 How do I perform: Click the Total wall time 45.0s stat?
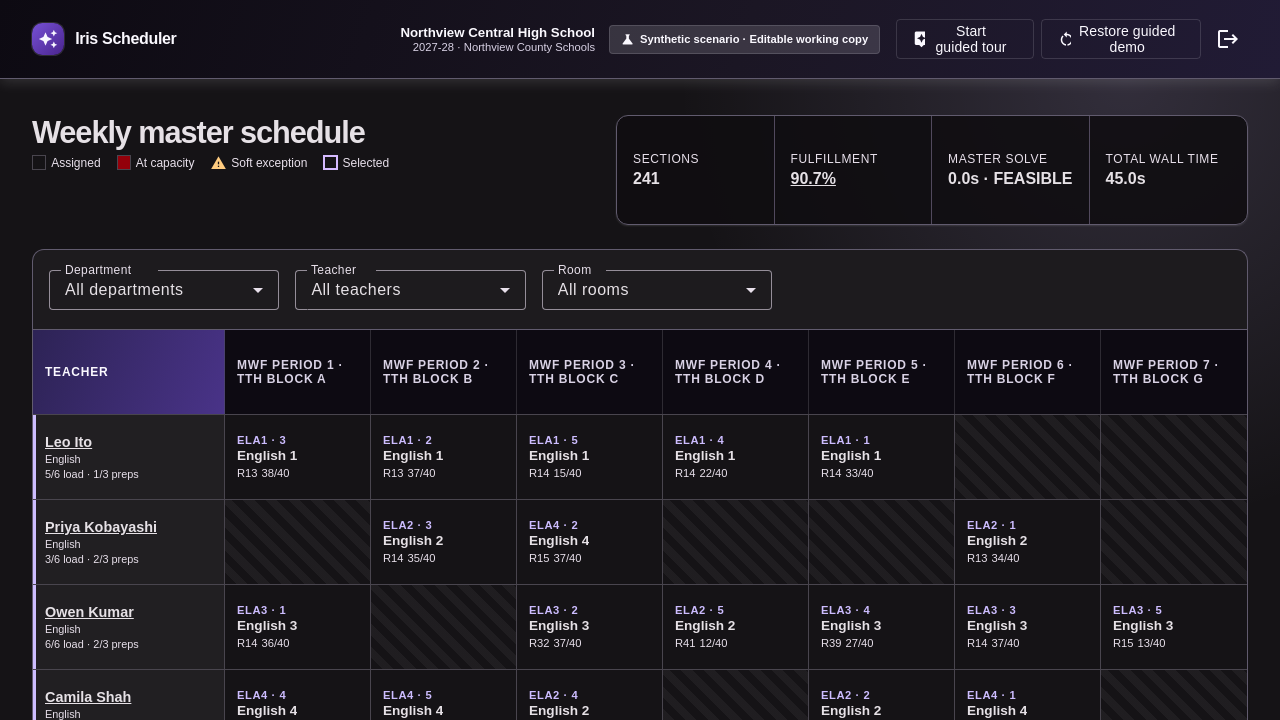coord(1168,170)
